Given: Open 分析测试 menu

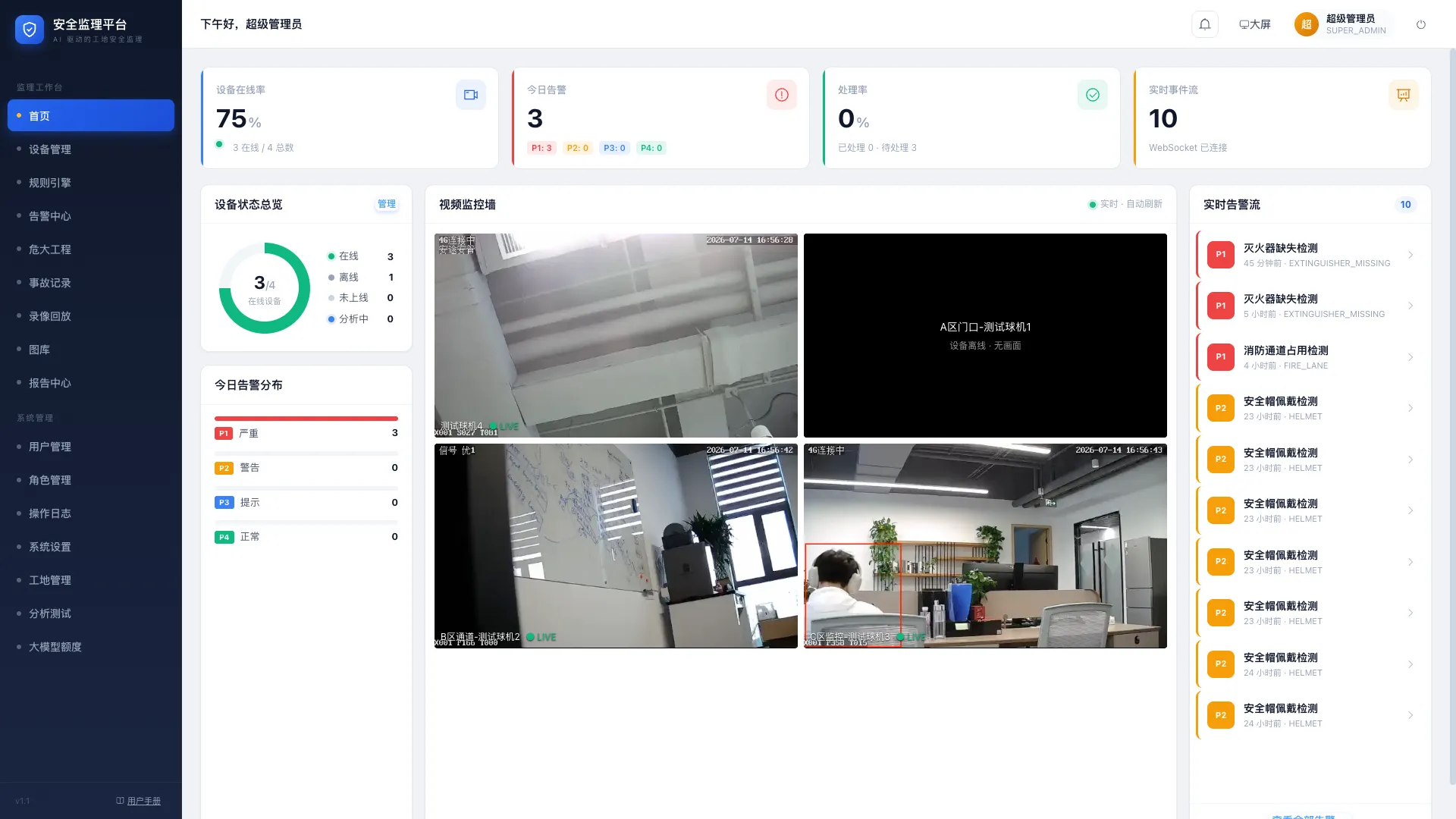Looking at the screenshot, I should pos(91,613).
